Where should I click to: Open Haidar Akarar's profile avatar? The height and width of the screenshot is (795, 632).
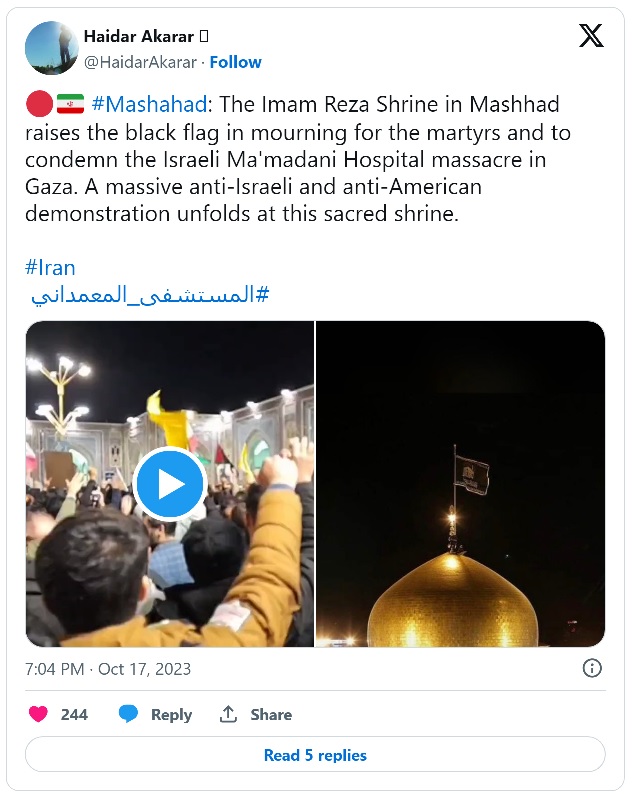pyautogui.click(x=52, y=48)
